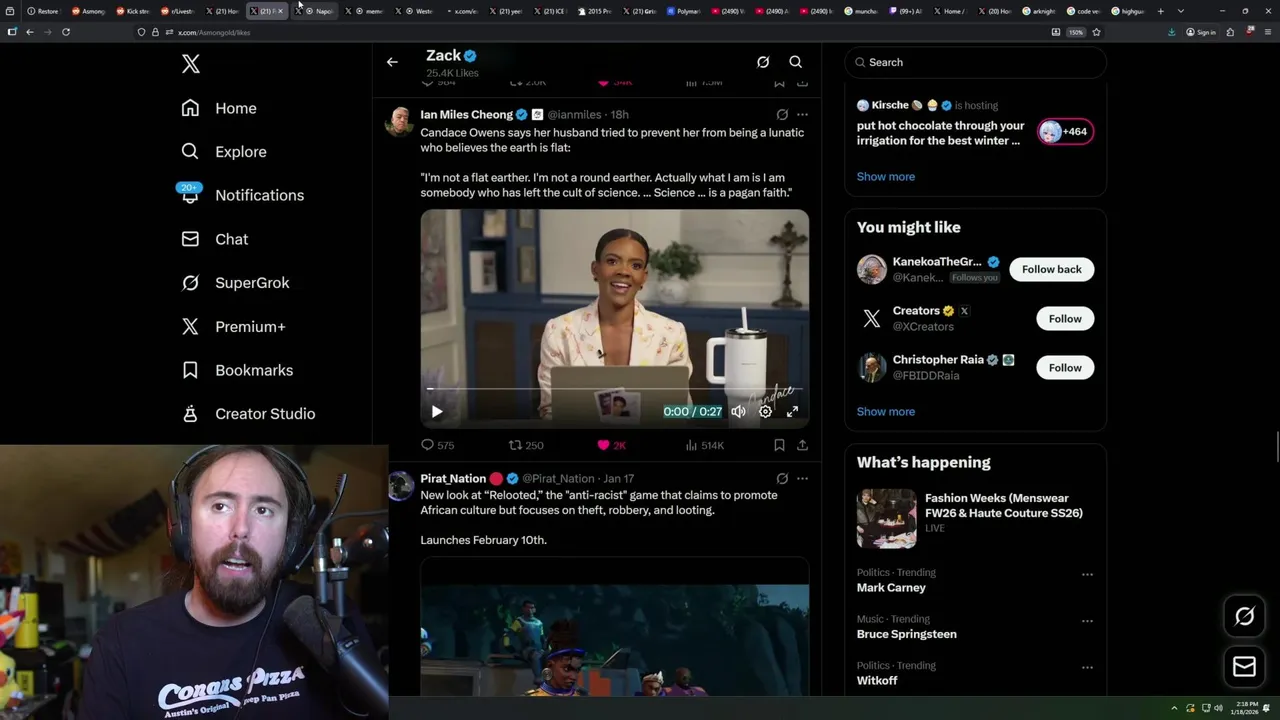Click Show more under Kirsche's space
Screen dimensions: 1280x720
point(885,176)
